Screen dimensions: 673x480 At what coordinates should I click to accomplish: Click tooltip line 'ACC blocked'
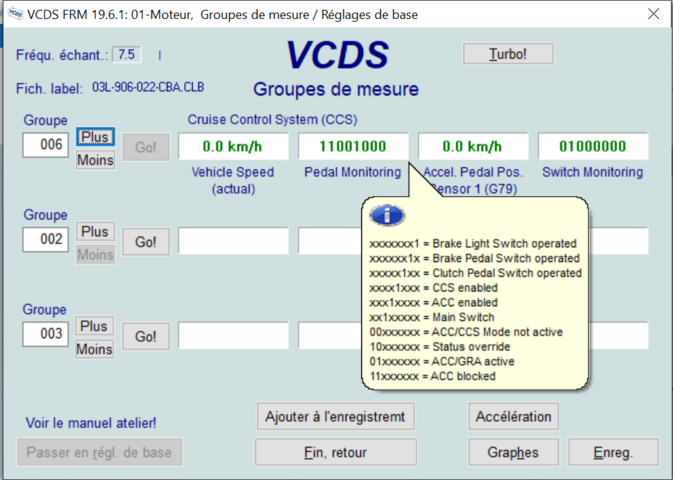click(433, 376)
